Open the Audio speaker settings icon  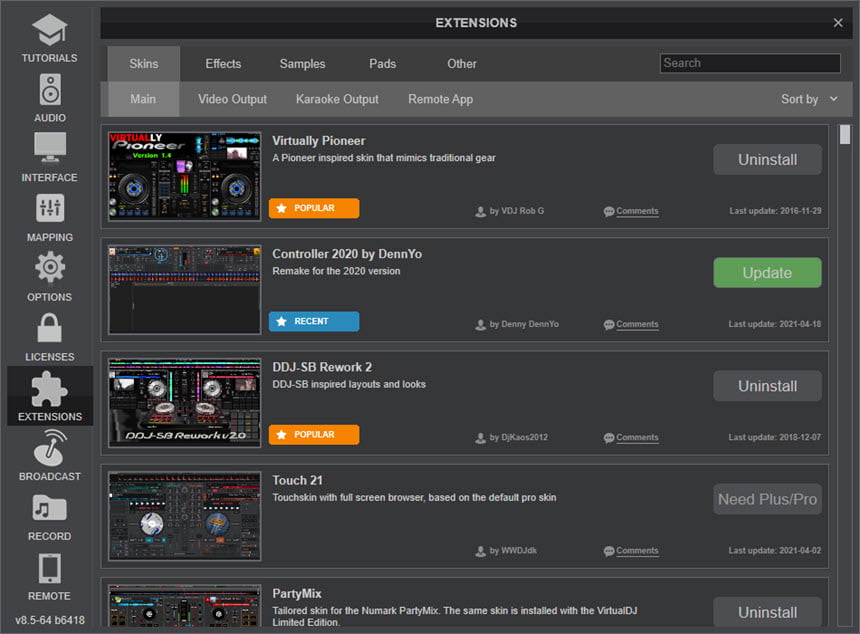[50, 89]
